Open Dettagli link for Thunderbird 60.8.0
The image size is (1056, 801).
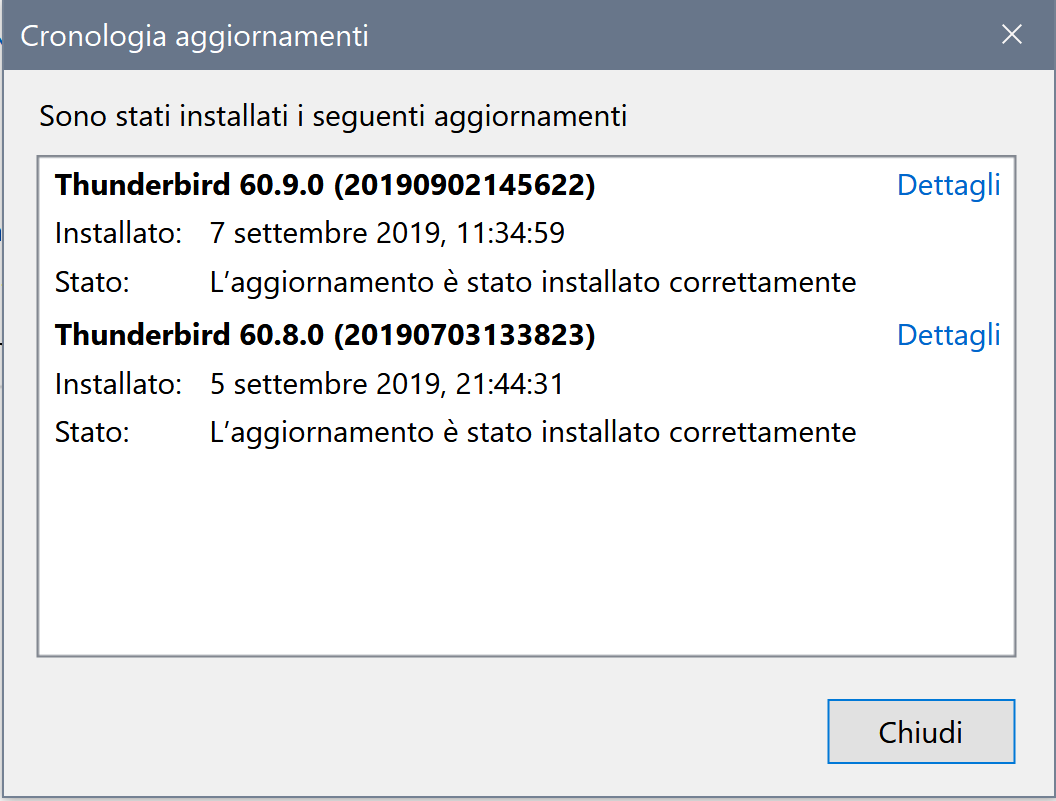click(948, 335)
